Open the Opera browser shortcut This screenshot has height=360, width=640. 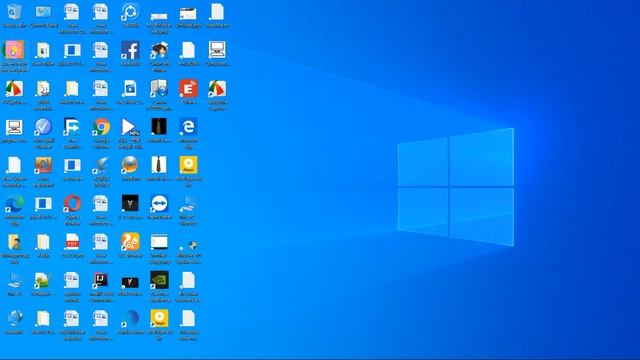(72, 204)
